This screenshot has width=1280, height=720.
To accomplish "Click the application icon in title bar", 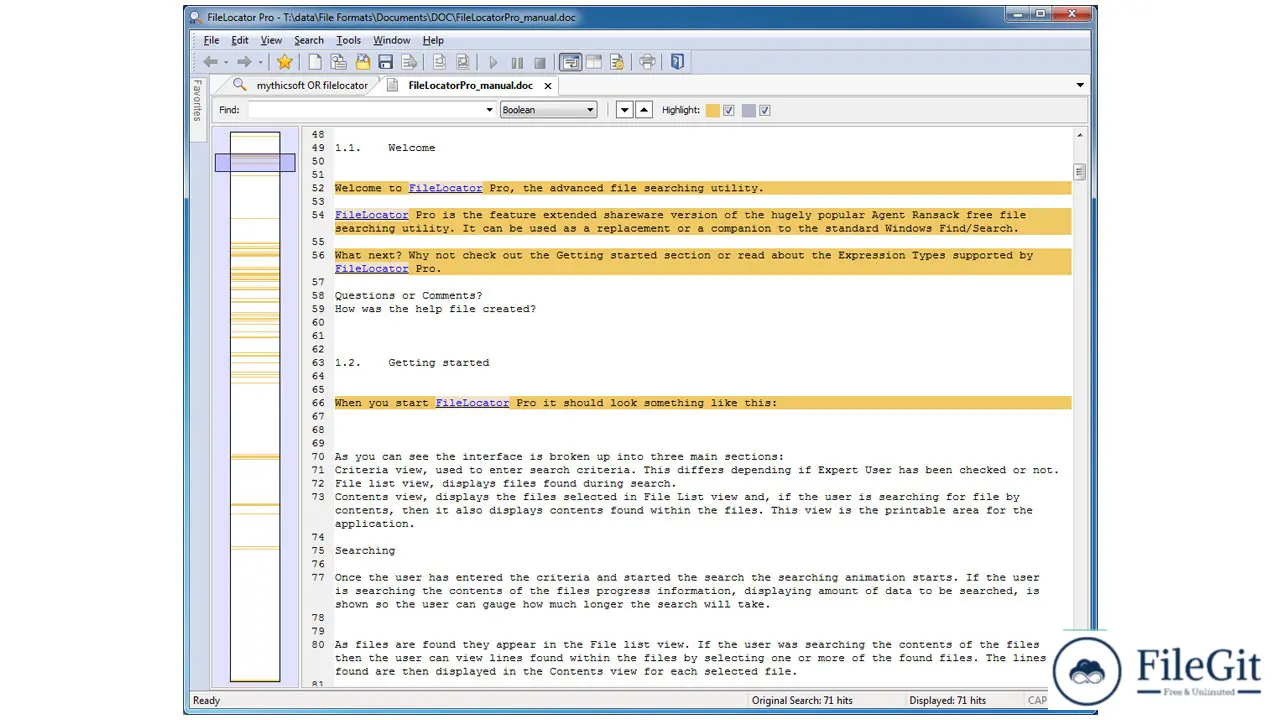I will pyautogui.click(x=196, y=17).
